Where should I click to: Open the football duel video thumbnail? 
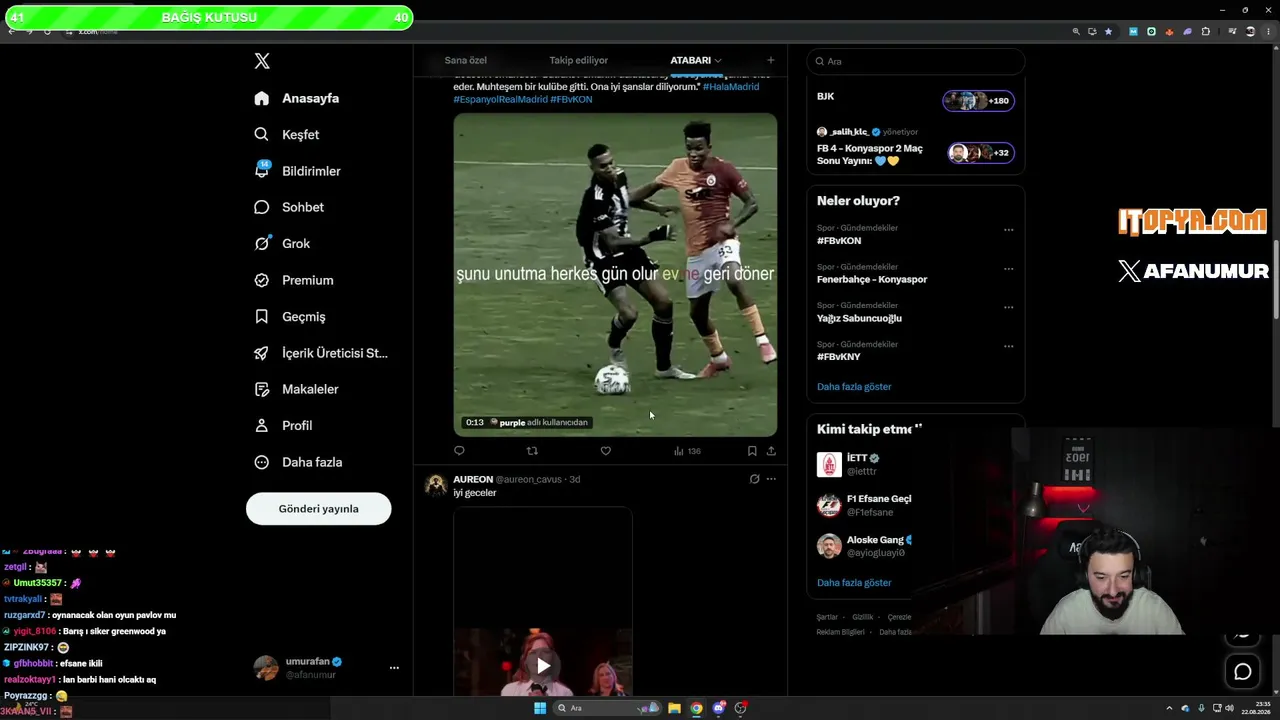tap(615, 274)
